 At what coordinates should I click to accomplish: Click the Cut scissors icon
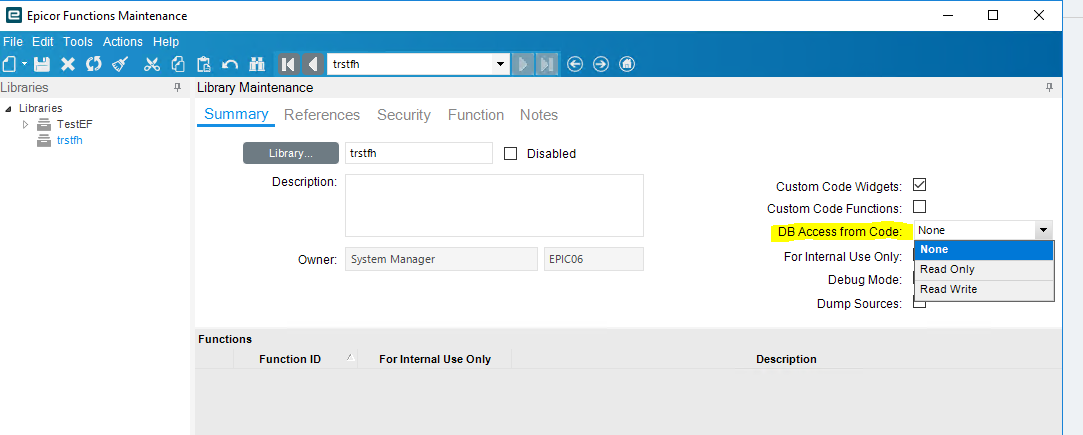click(x=152, y=64)
